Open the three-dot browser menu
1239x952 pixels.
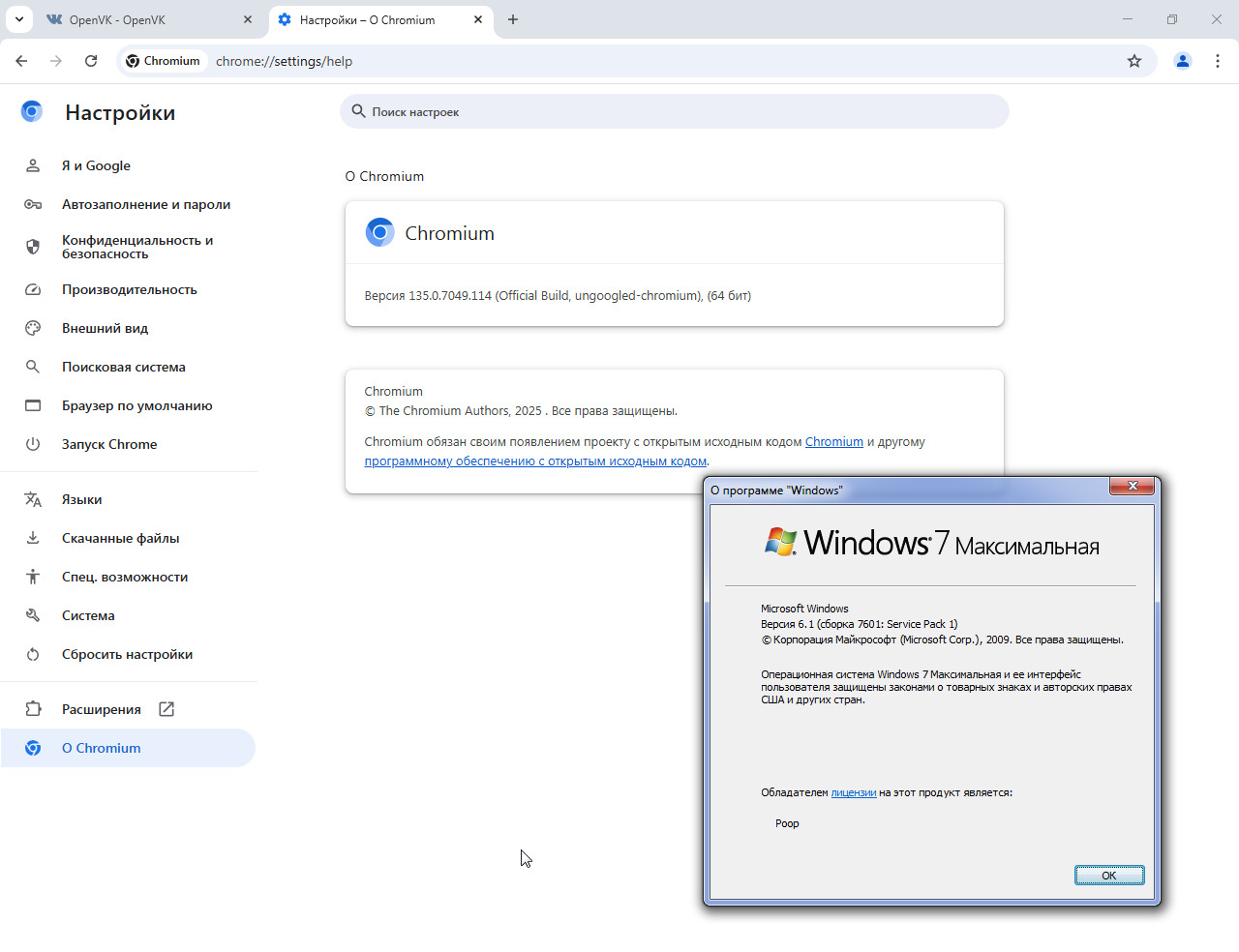coord(1218,61)
